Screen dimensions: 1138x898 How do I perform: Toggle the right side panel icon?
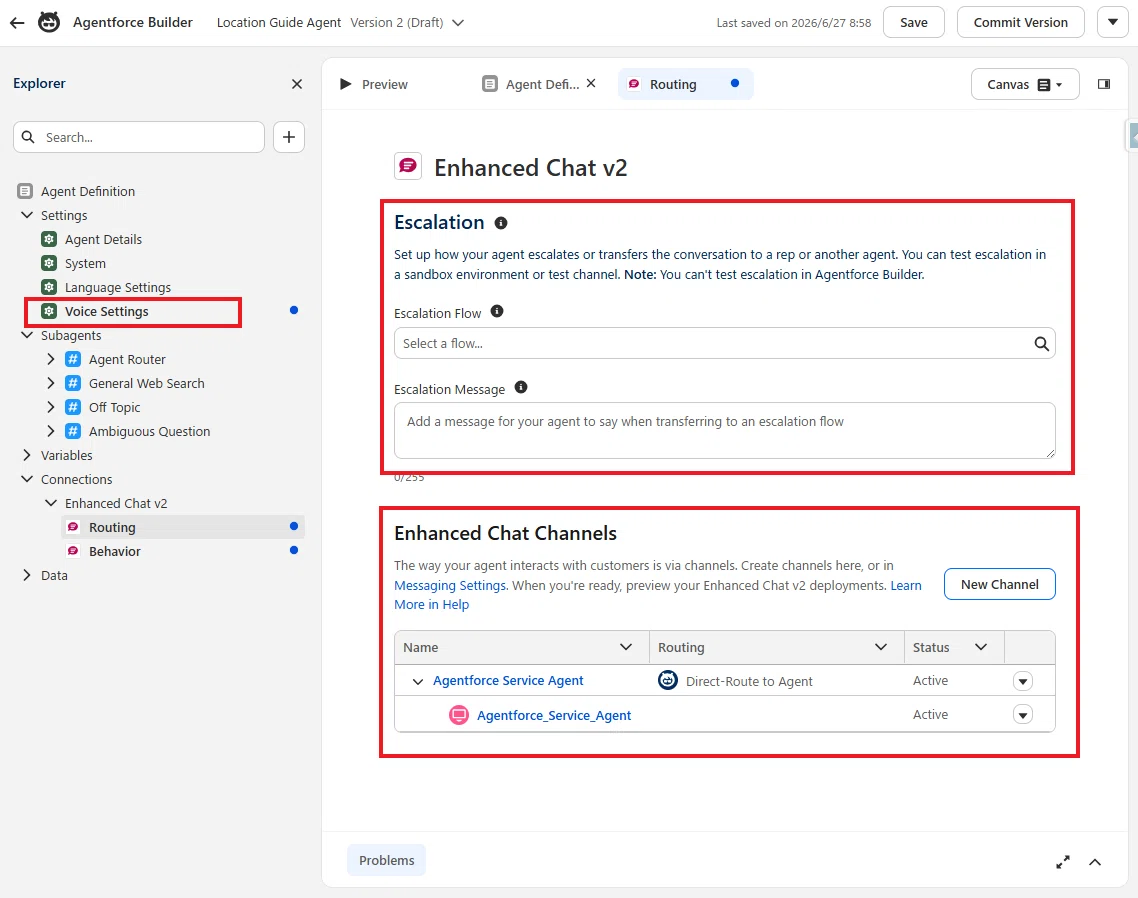coord(1104,84)
